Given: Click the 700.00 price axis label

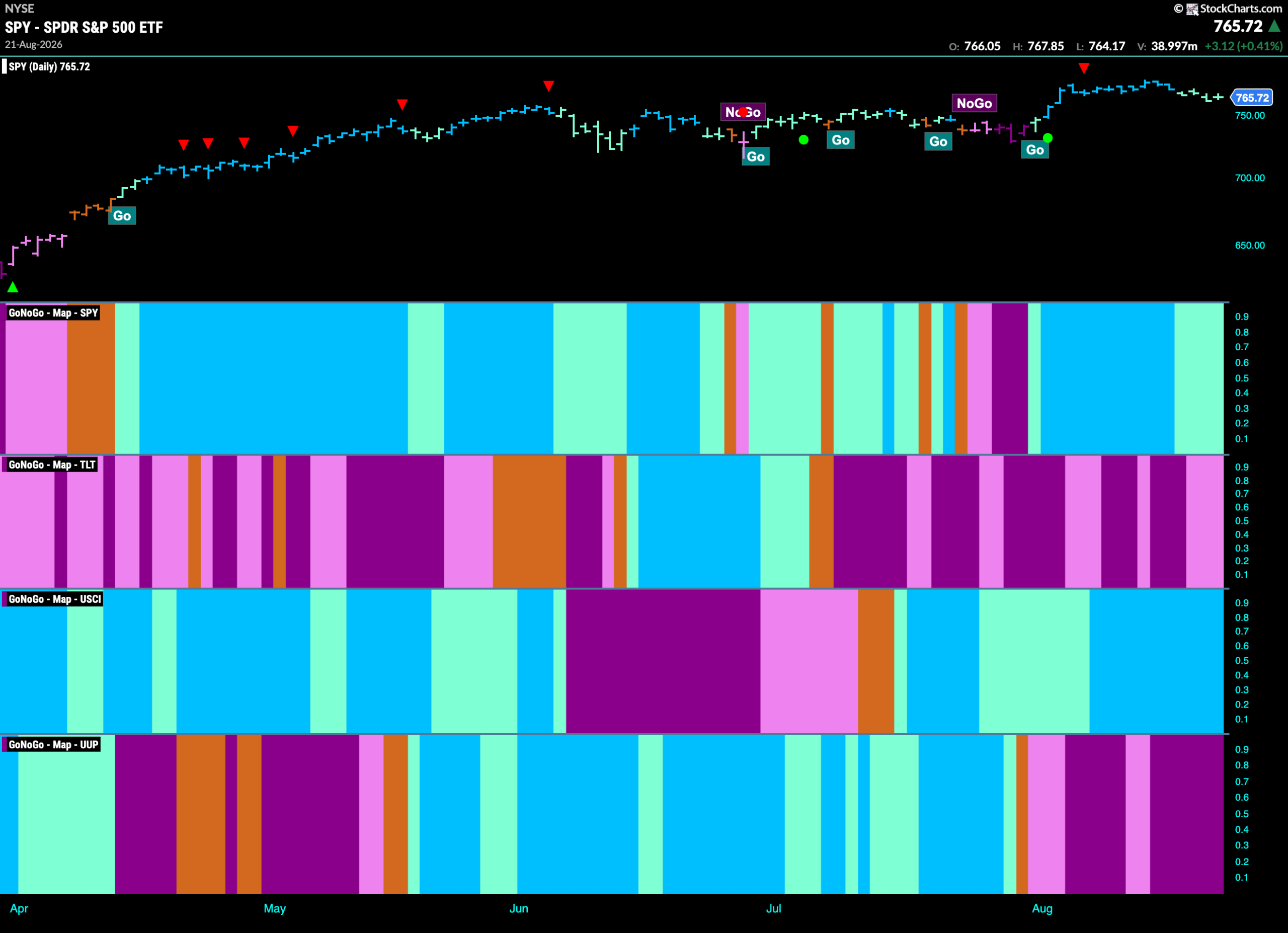Looking at the screenshot, I should (1250, 178).
